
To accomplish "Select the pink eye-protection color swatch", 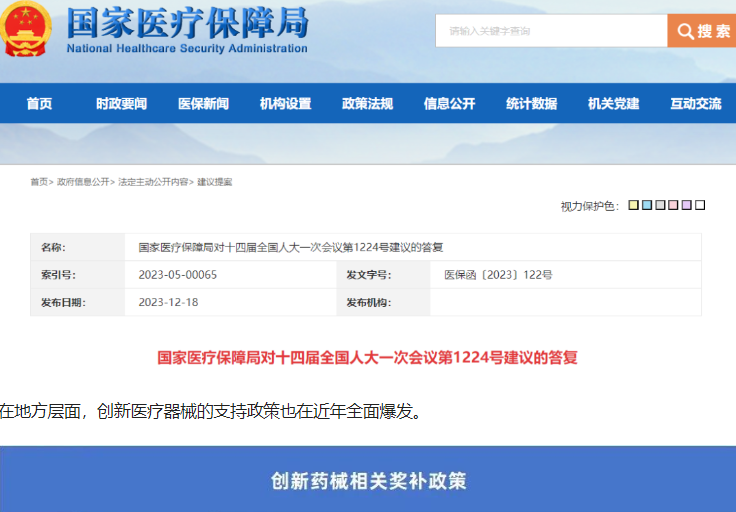I will pyautogui.click(x=673, y=205).
